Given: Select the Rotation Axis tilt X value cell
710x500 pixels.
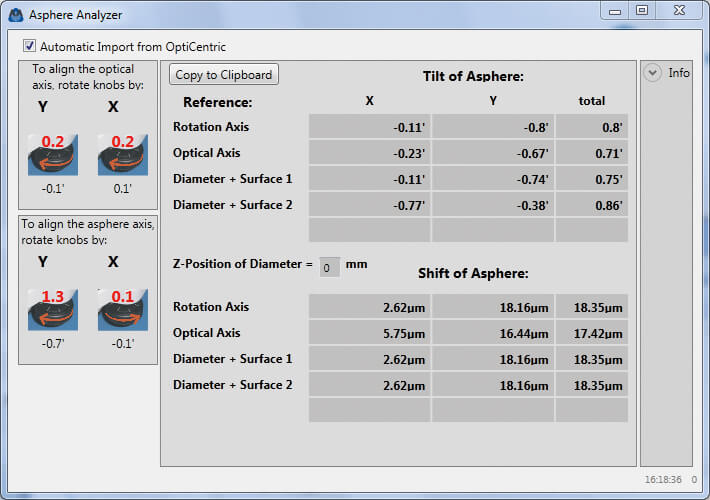Looking at the screenshot, I should [x=368, y=127].
